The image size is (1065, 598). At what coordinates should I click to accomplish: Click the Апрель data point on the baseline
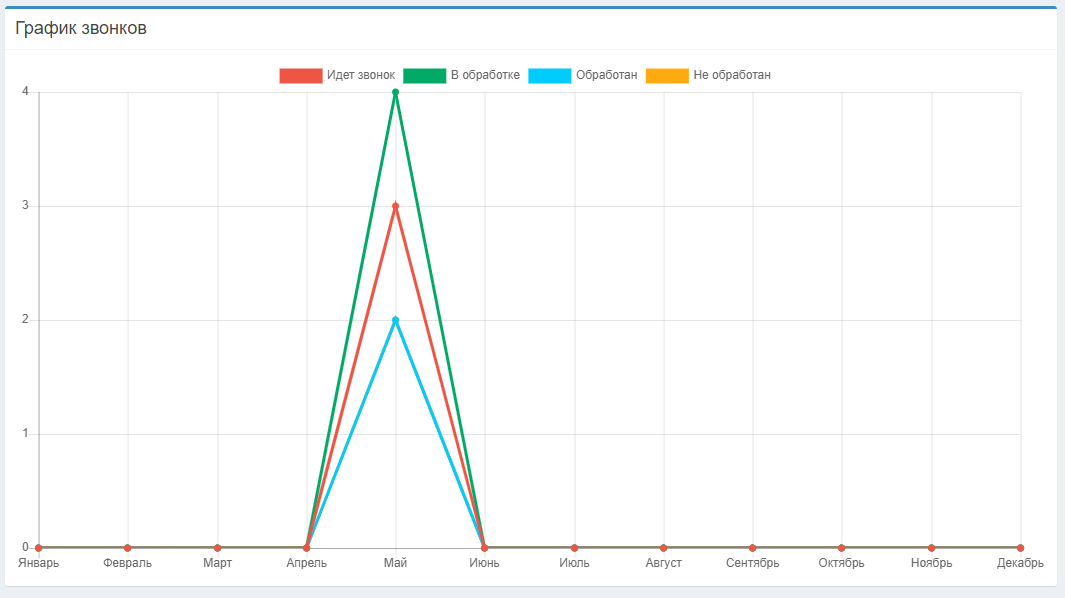point(307,548)
